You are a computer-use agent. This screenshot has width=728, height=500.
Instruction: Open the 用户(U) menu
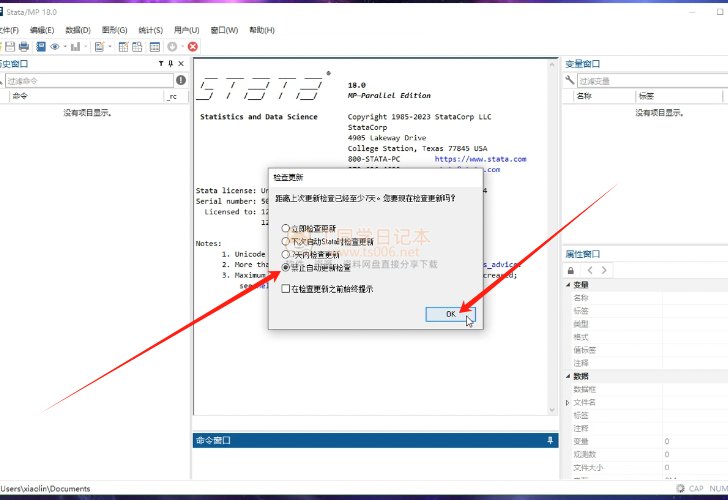pyautogui.click(x=187, y=30)
